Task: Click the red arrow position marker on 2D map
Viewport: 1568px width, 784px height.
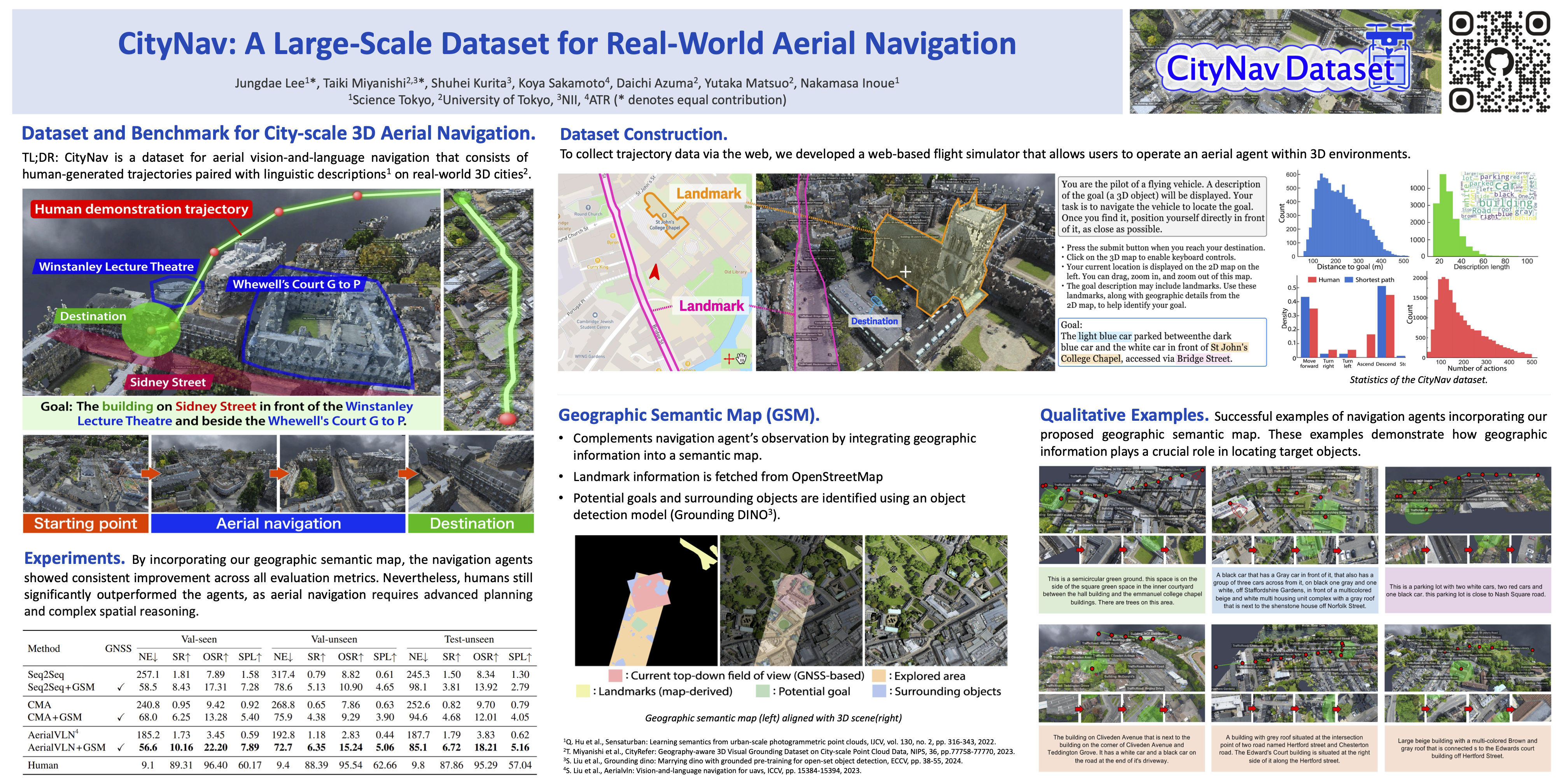Action: (654, 271)
